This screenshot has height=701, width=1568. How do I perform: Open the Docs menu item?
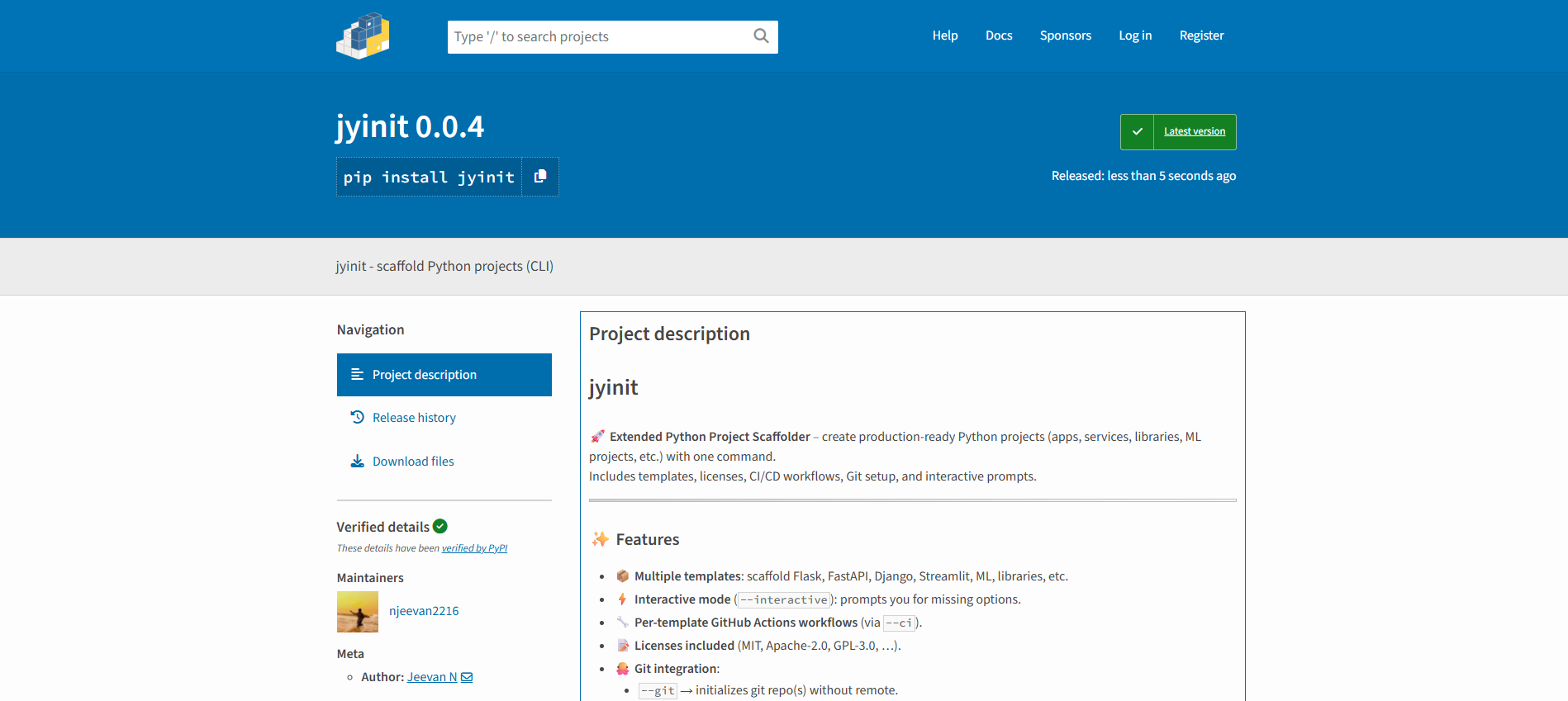point(998,36)
